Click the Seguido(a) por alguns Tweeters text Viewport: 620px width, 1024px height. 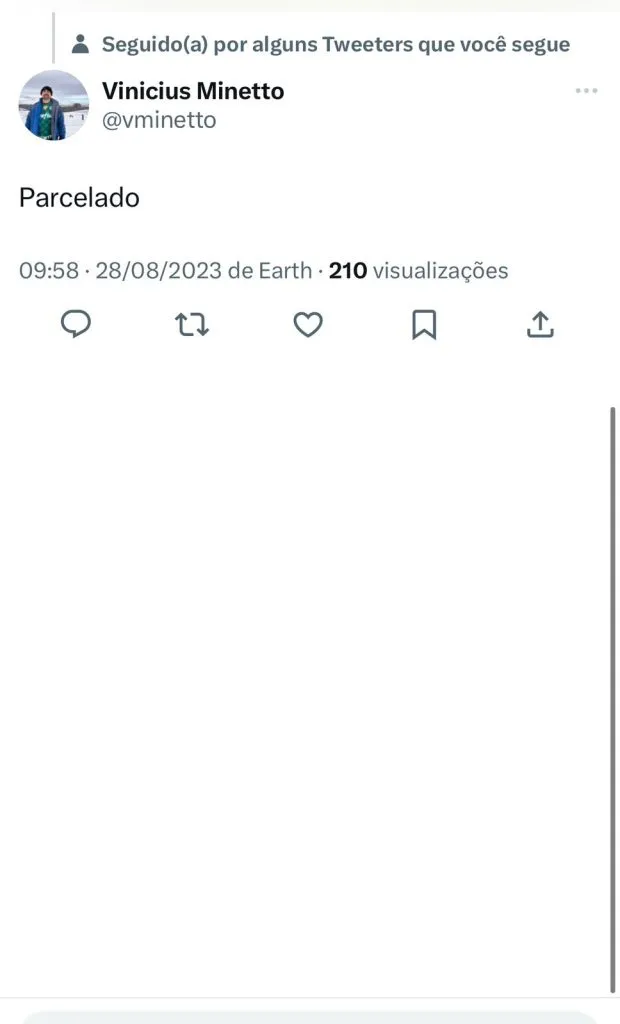click(336, 45)
